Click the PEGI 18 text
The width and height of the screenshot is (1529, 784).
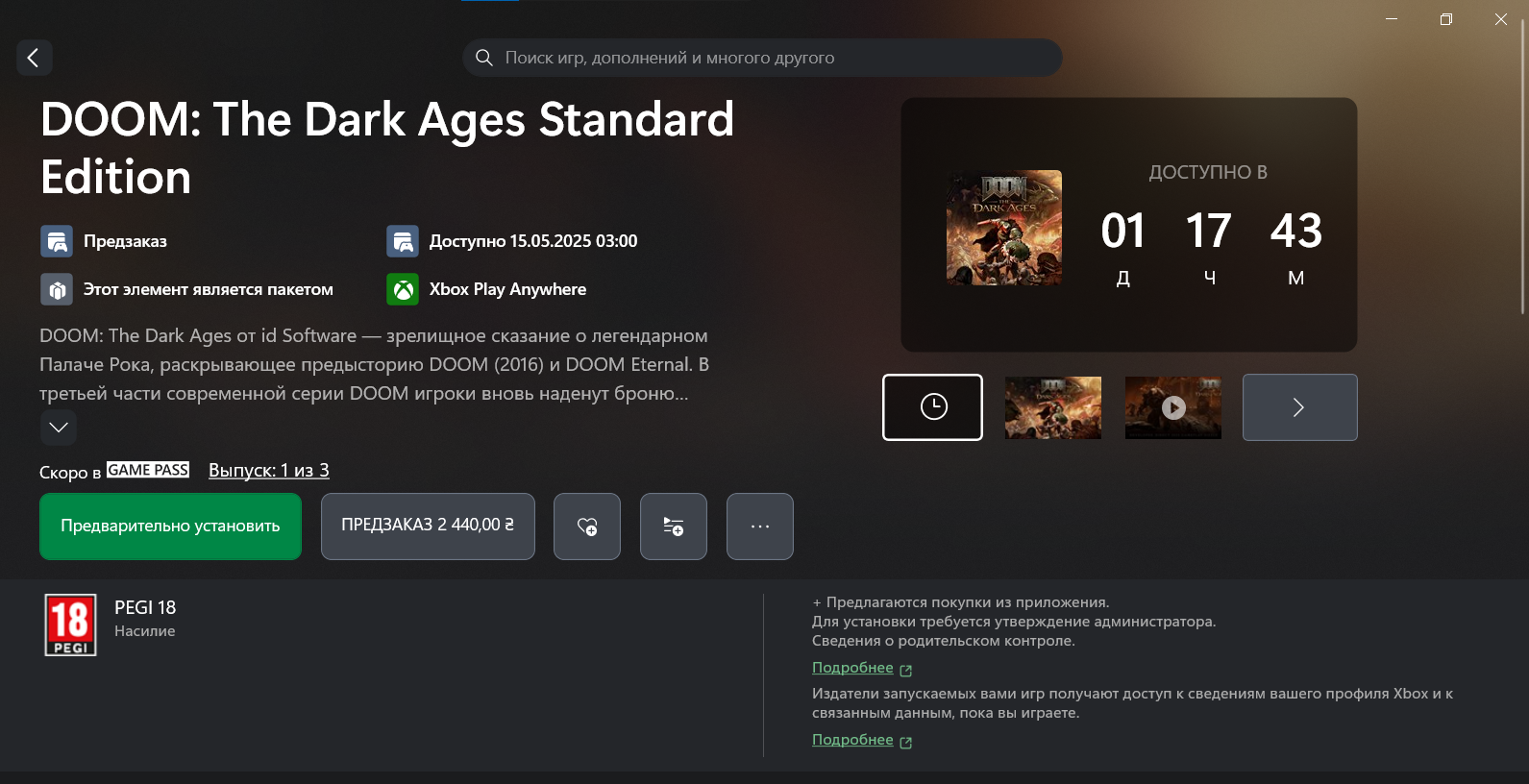[145, 607]
